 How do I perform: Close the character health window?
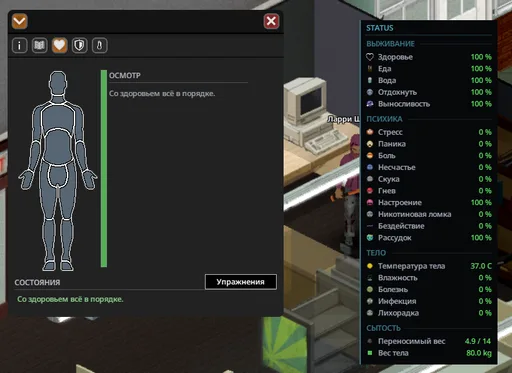(x=271, y=21)
